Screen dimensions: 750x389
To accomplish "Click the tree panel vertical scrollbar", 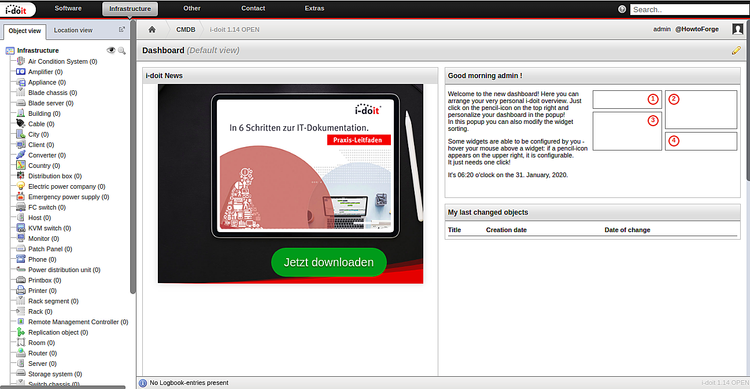I will tap(133, 158).
